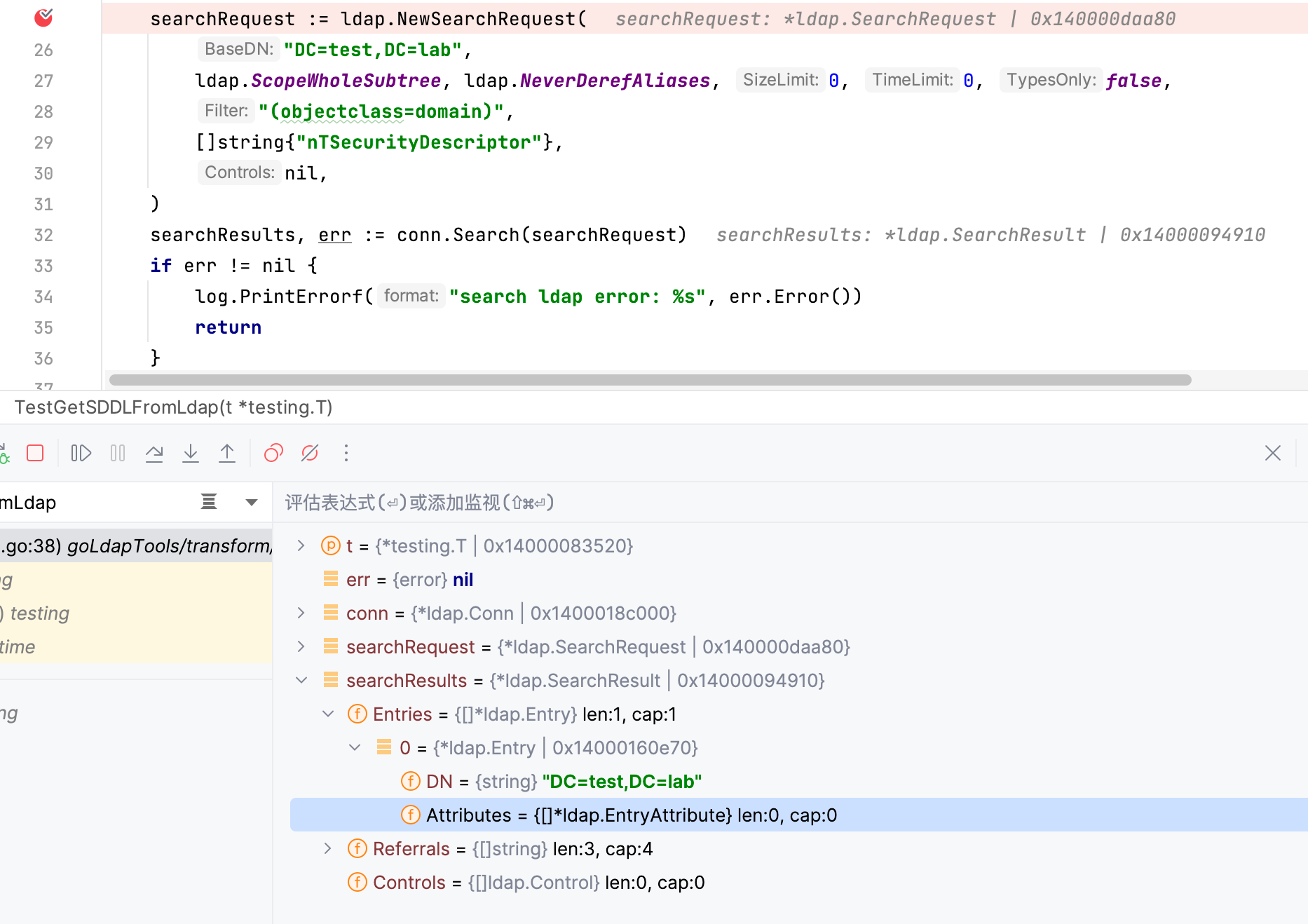The image size is (1308, 924).
Task: Click ldap.ScopeWholeSubtree in the code
Action: coord(319,81)
